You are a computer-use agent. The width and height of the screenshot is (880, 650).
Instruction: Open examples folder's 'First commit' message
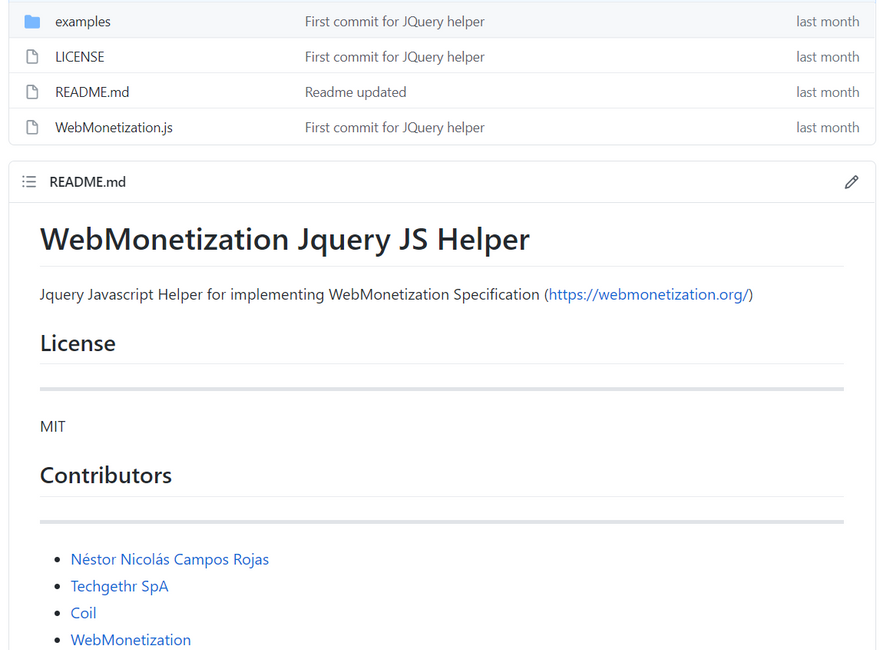(x=394, y=22)
